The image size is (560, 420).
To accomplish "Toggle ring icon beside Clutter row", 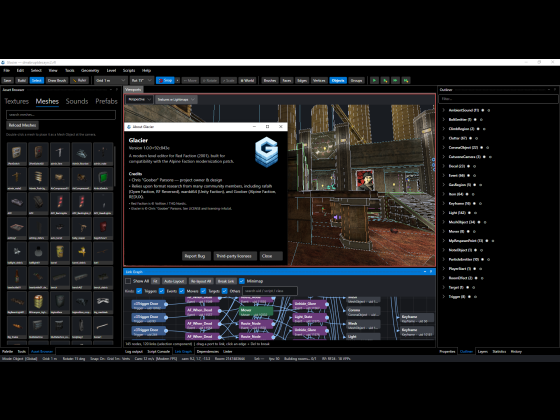I will click(476, 138).
